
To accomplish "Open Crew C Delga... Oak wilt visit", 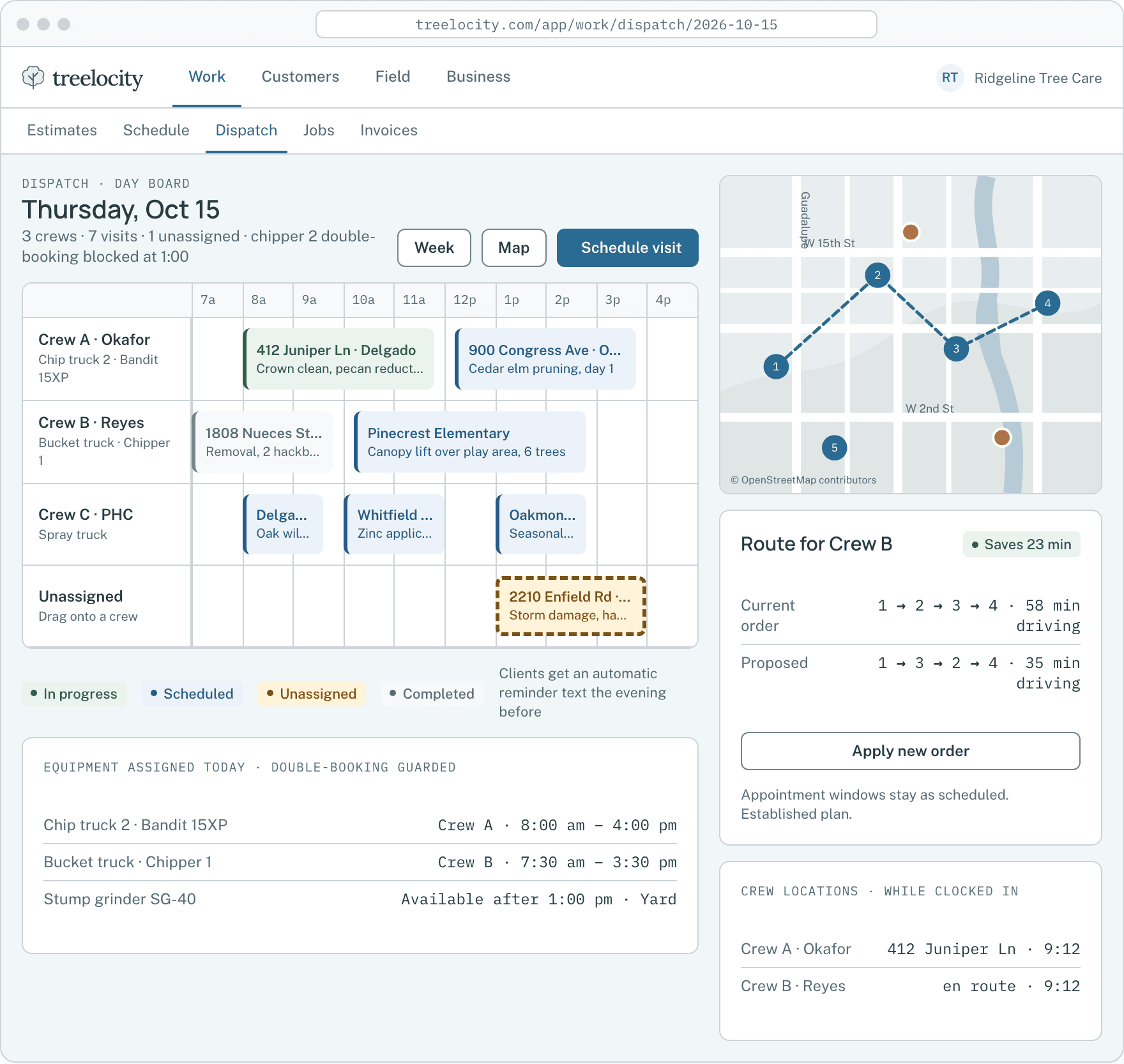I will tap(283, 524).
